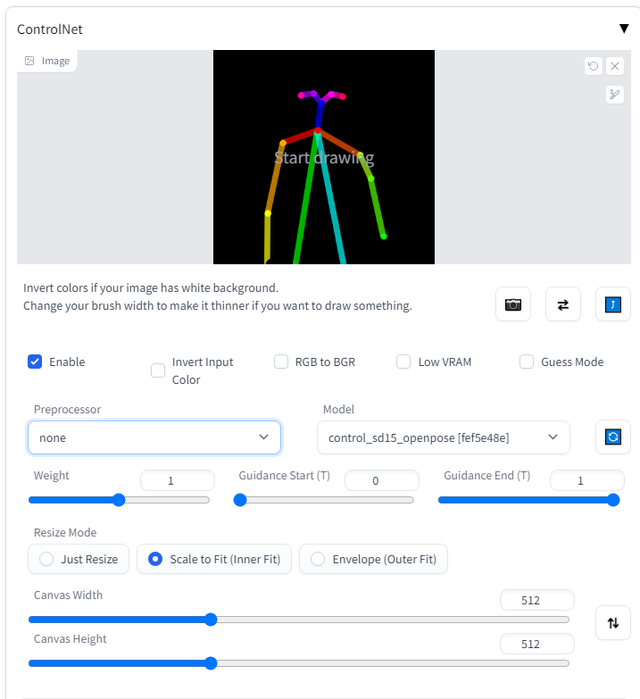Collapse the ControlNet panel arrow
Viewport: 640px width, 699px height.
pyautogui.click(x=624, y=29)
